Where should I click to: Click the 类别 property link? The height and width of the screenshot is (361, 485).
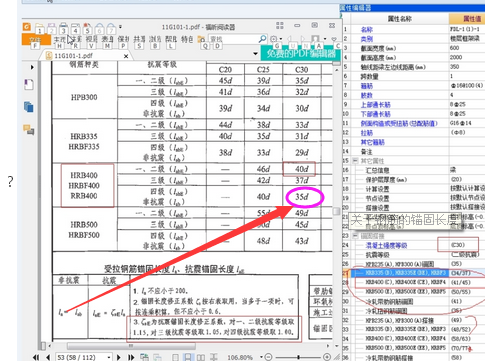click(367, 39)
